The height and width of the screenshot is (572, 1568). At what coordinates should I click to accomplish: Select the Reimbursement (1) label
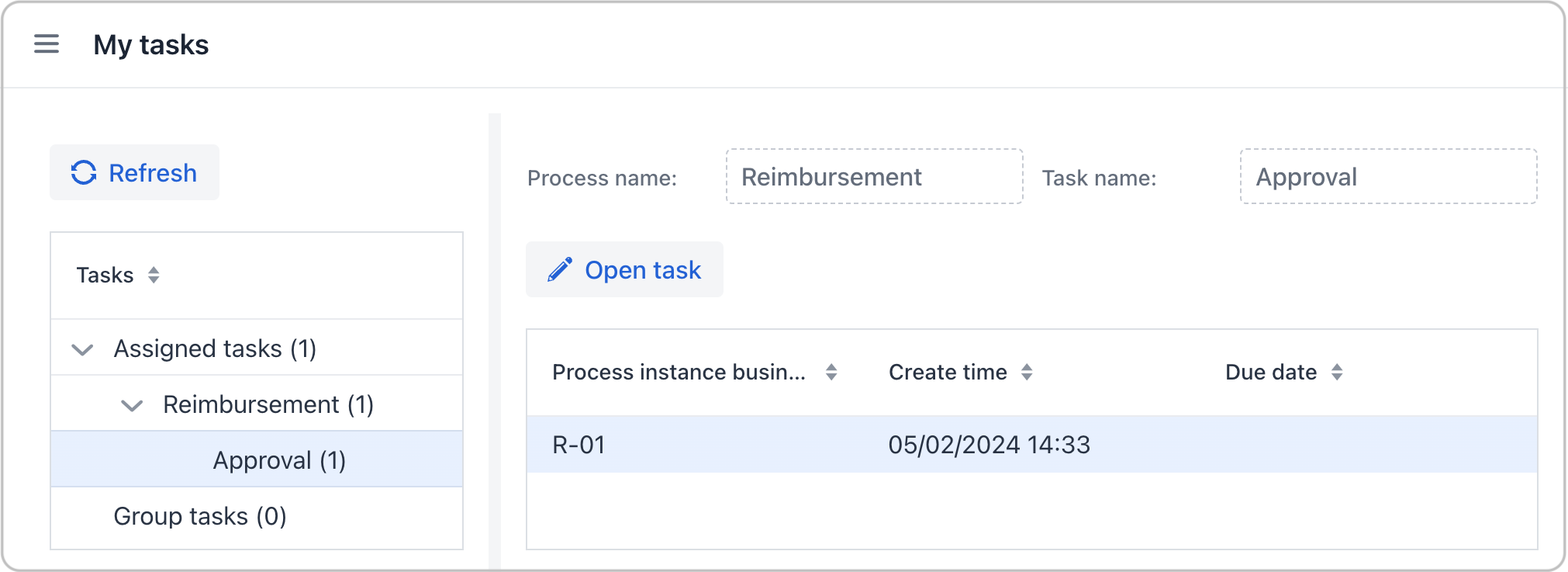pos(268,405)
